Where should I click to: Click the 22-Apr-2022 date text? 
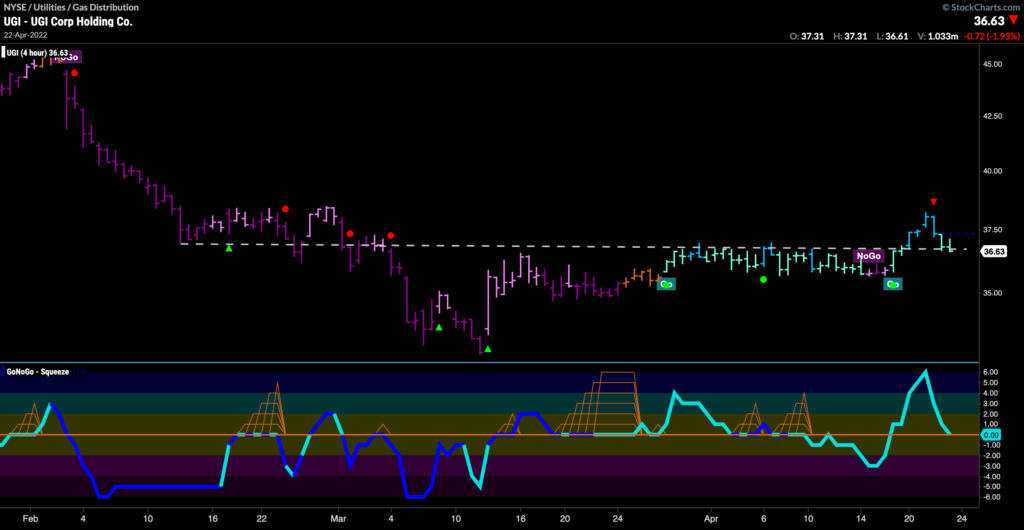(x=24, y=35)
